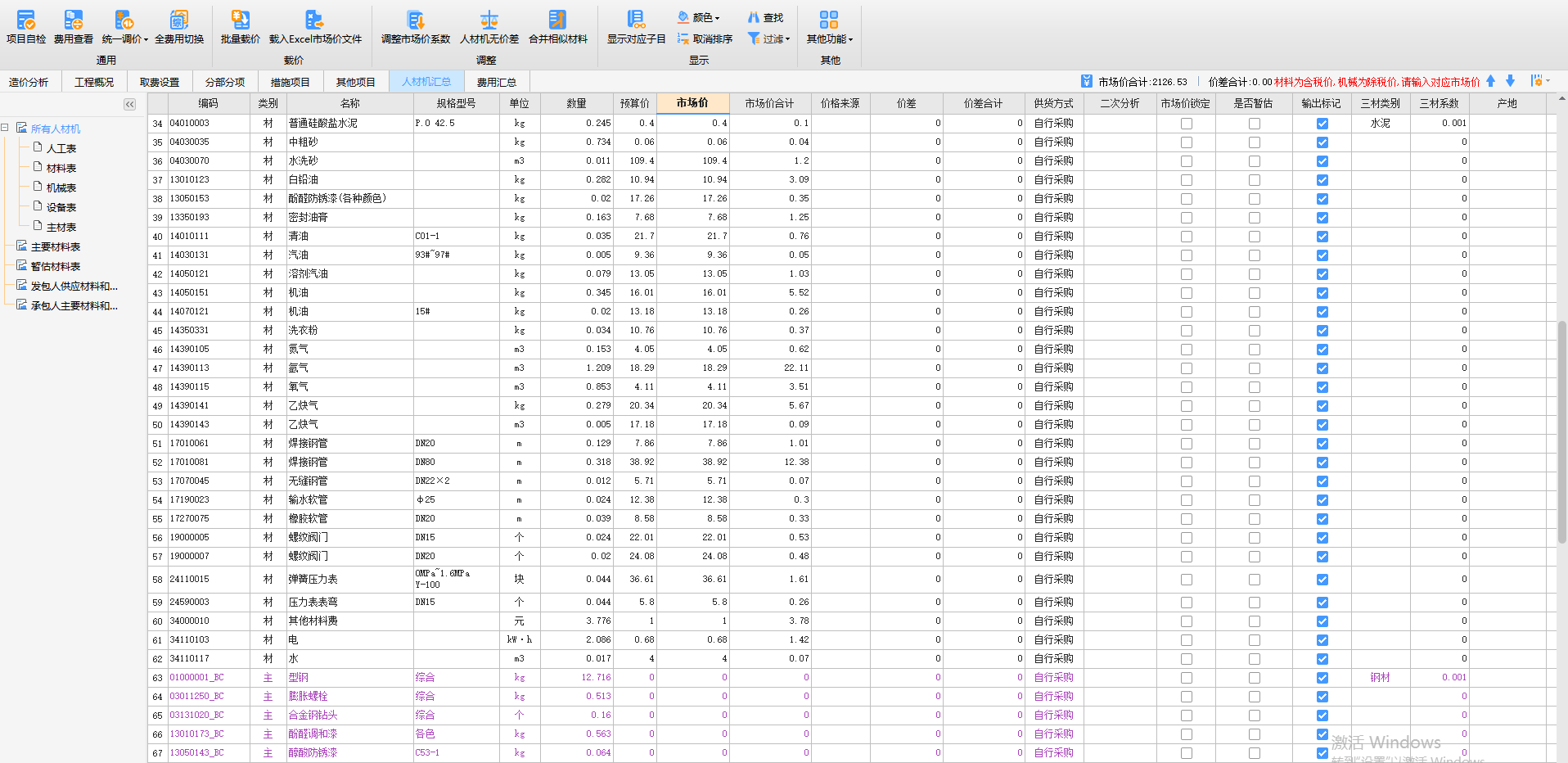Collapse the 所有人材机 tree node

pos(5,128)
